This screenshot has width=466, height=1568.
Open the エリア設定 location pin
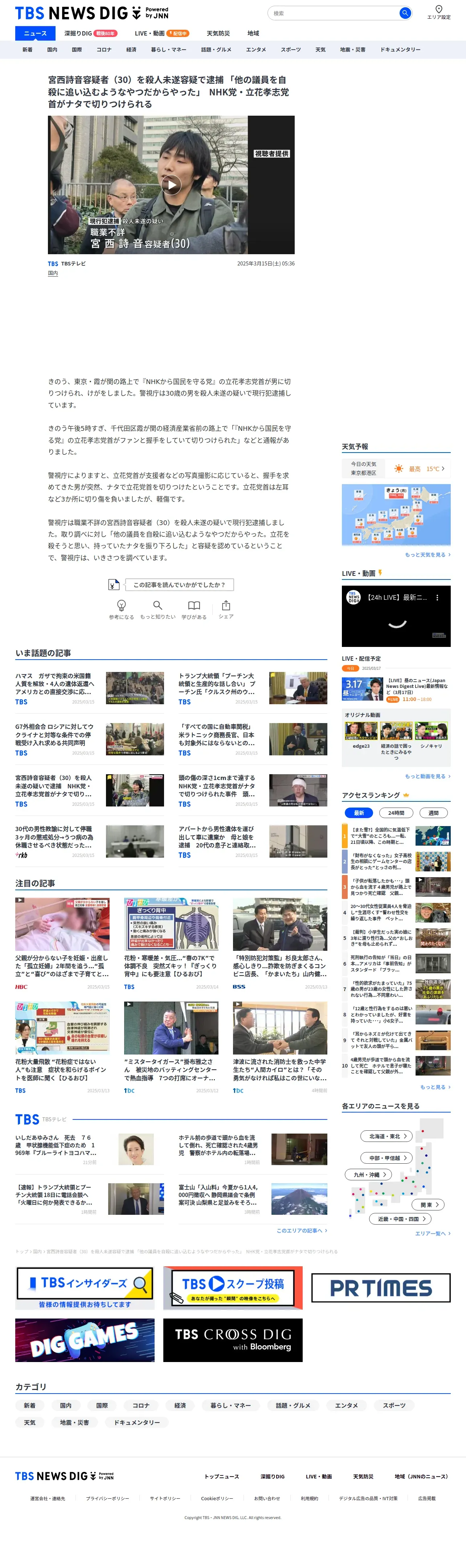tap(438, 12)
